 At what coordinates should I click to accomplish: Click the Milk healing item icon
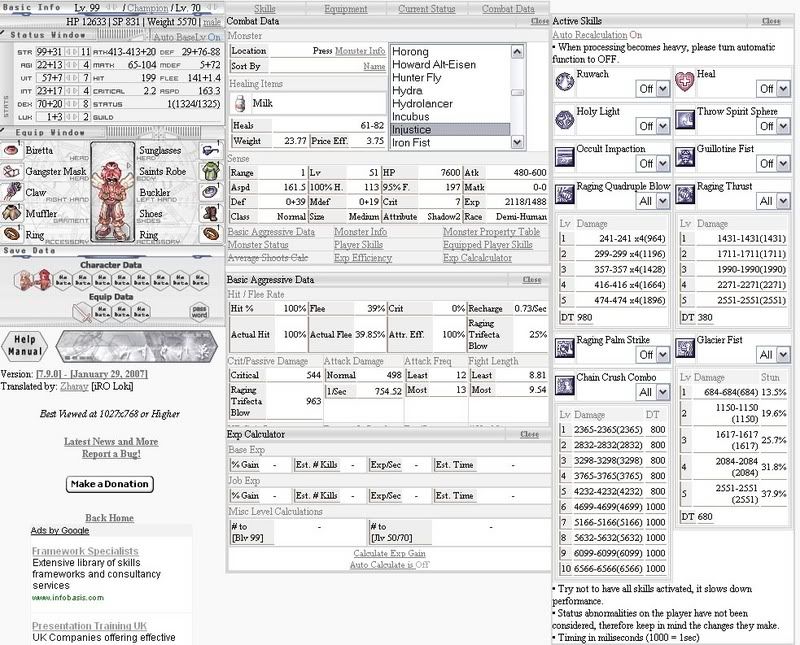239,104
